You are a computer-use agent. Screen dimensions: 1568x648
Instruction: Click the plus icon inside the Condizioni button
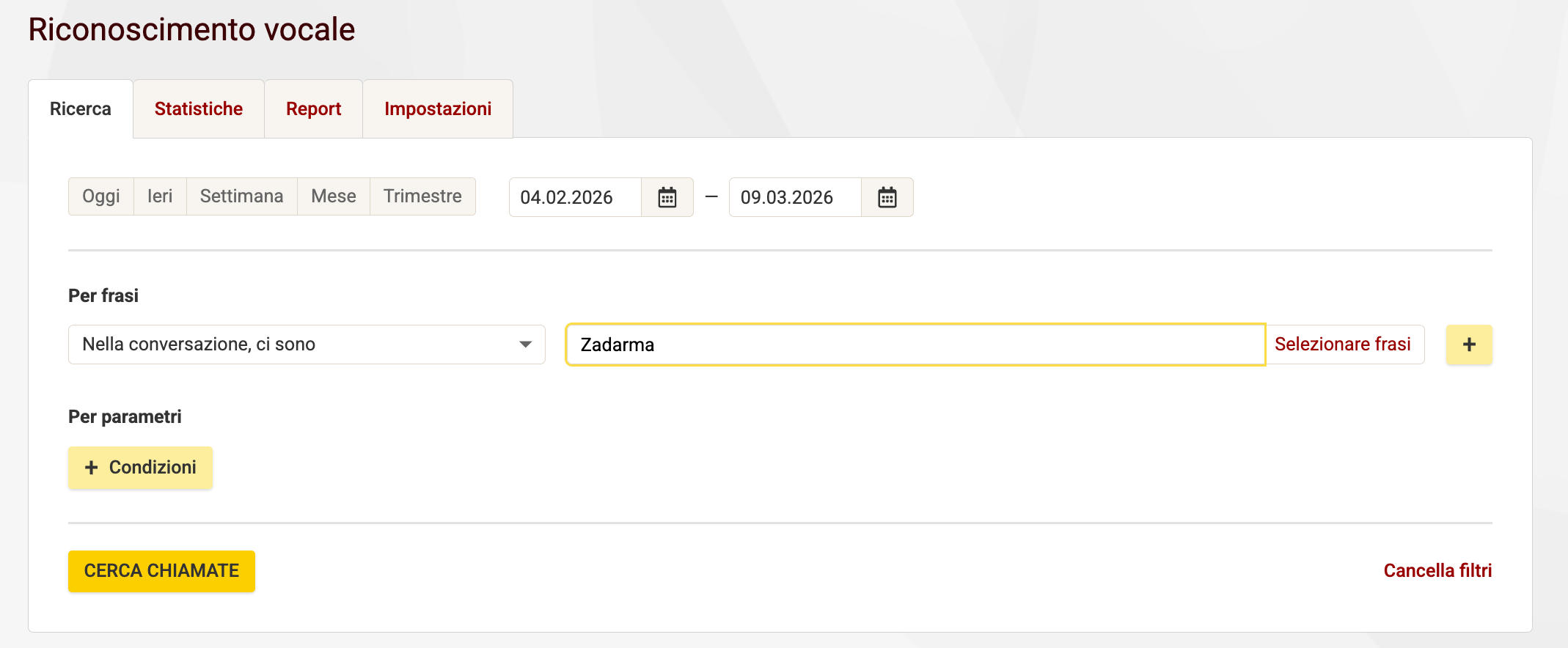[90, 467]
